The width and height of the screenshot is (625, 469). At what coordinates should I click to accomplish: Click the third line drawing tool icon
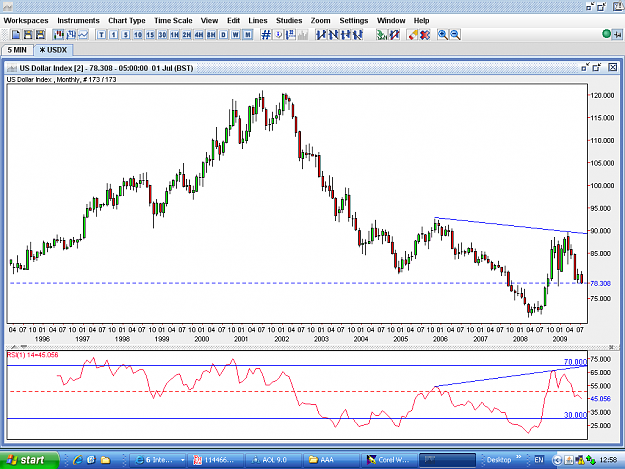tap(346, 35)
